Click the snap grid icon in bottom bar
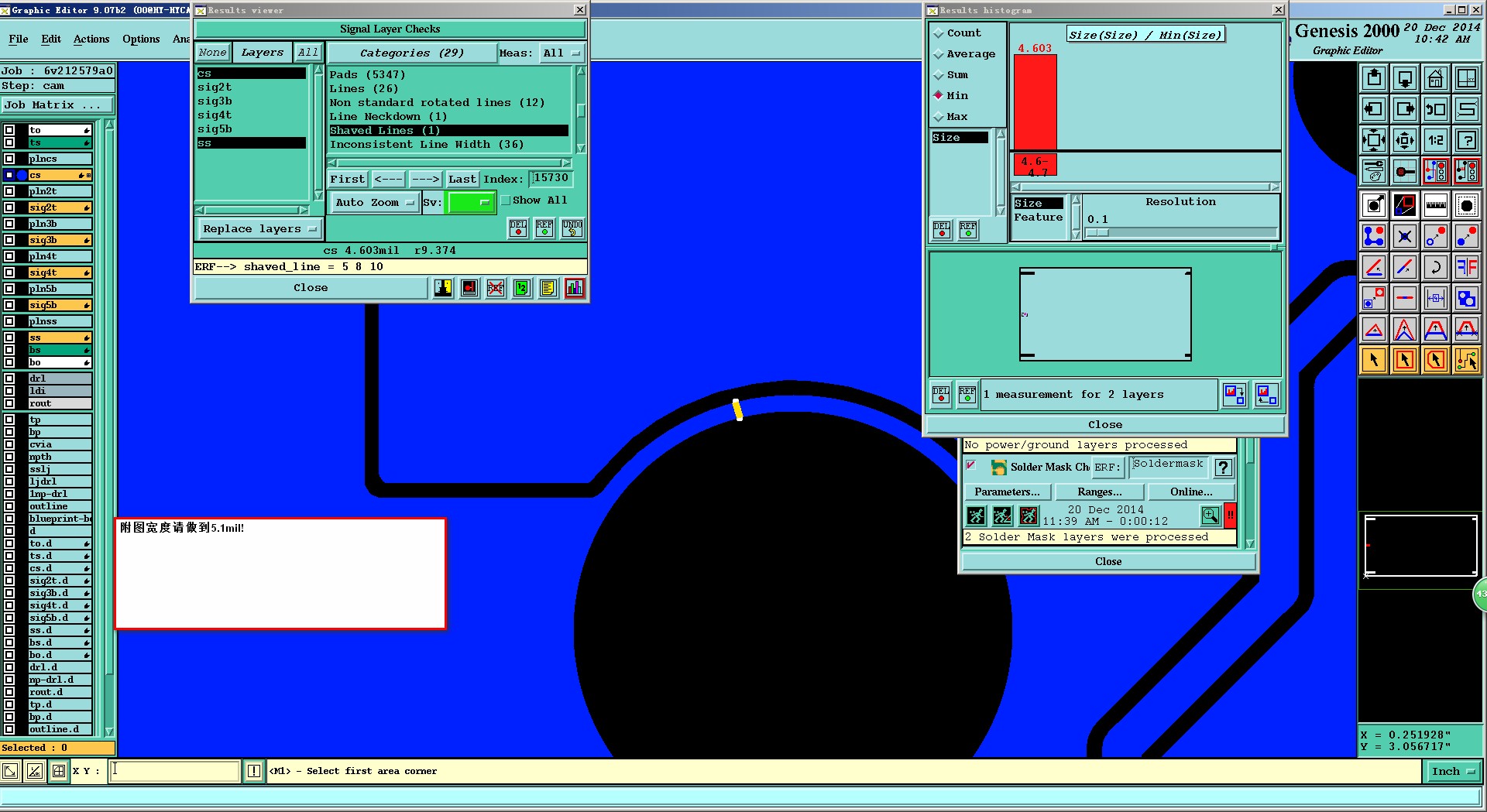This screenshot has width=1487, height=812. [x=59, y=771]
